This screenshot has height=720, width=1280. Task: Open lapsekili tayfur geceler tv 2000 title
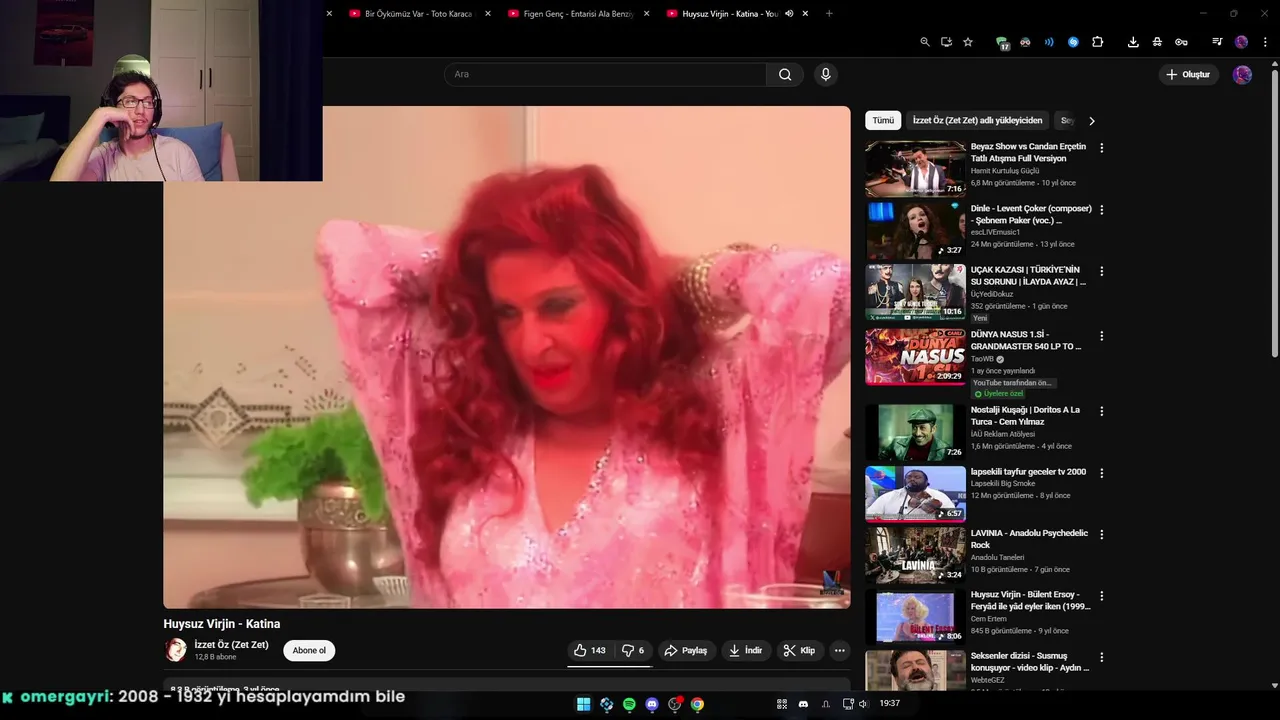point(1028,472)
